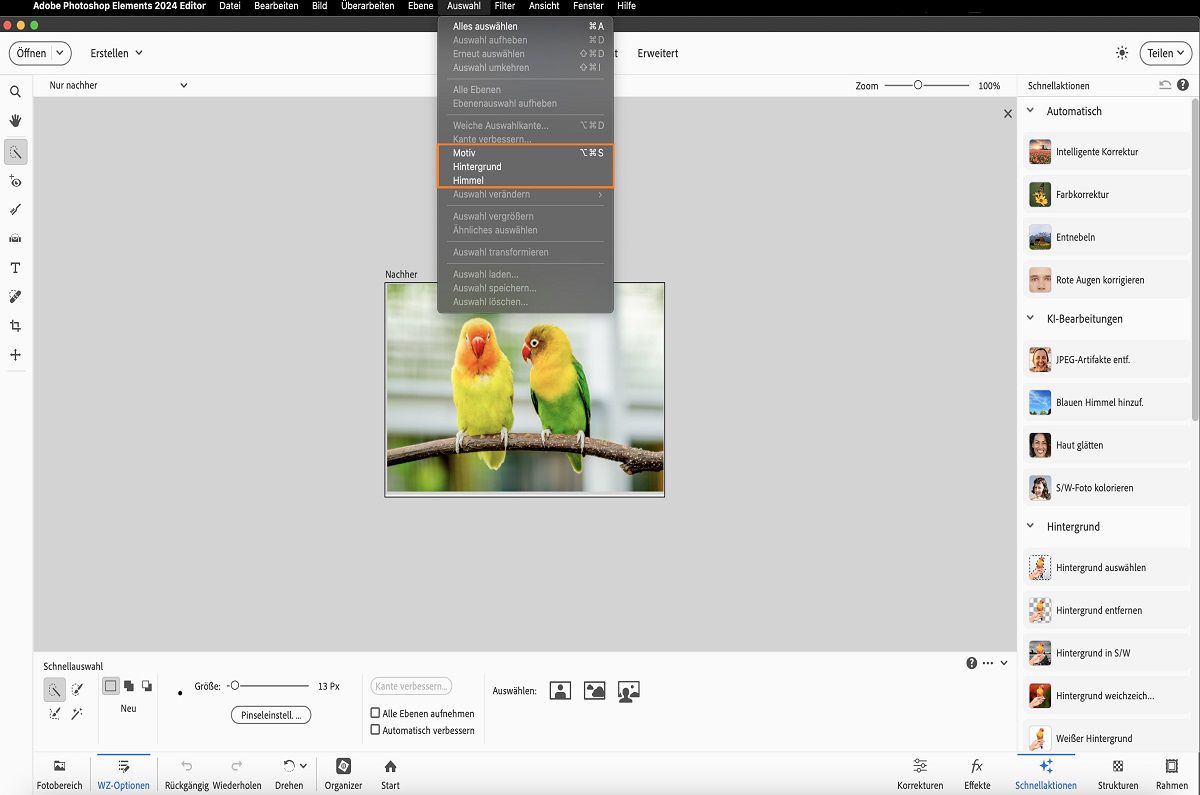Toggle the brightness mode sun icon
The image size is (1200, 795).
1122,53
